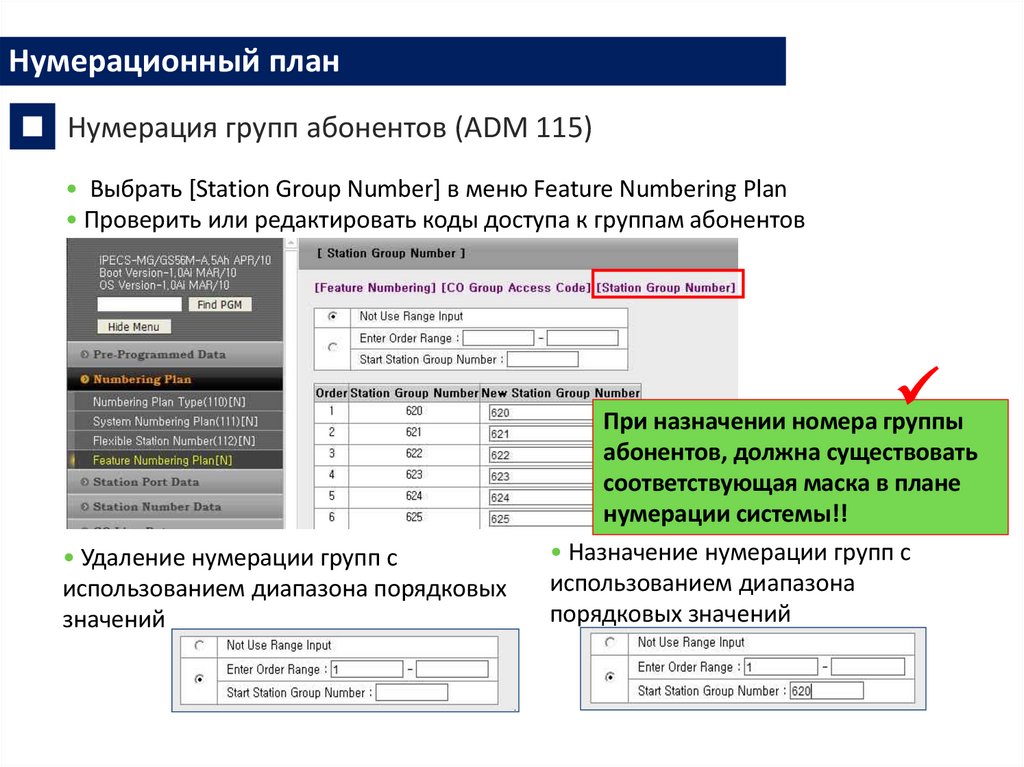Click the Order column header
1024x767 pixels.
pyautogui.click(x=331, y=393)
